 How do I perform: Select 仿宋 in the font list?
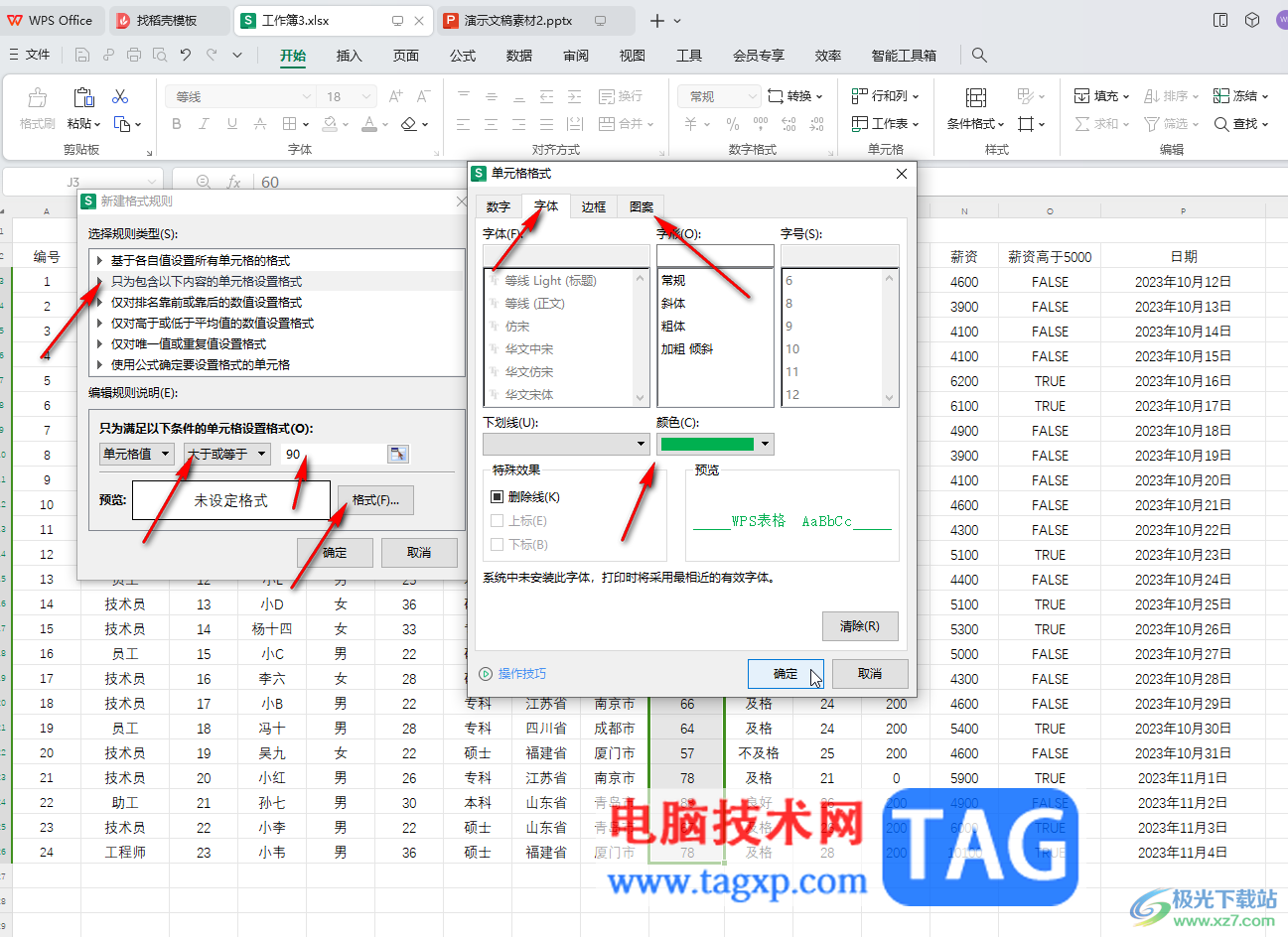pos(517,326)
